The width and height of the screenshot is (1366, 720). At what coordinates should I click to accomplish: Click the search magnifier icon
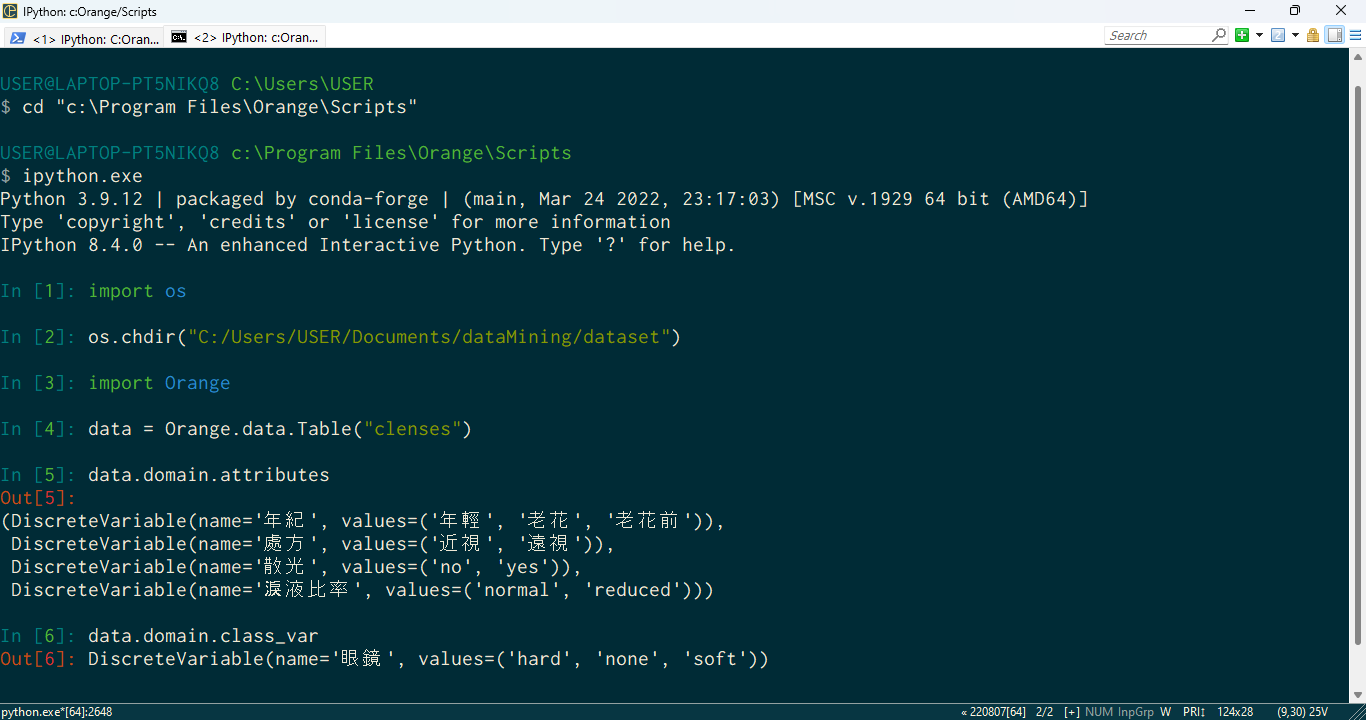pos(1219,35)
